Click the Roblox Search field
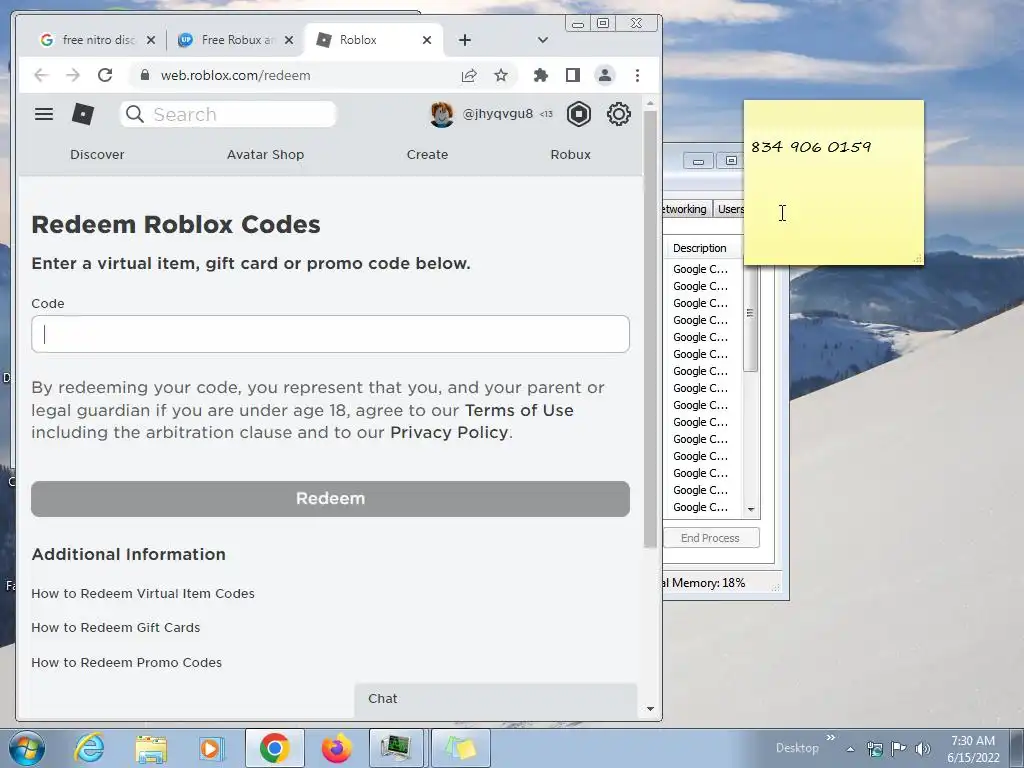Viewport: 1024px width, 768px height. pyautogui.click(x=229, y=114)
